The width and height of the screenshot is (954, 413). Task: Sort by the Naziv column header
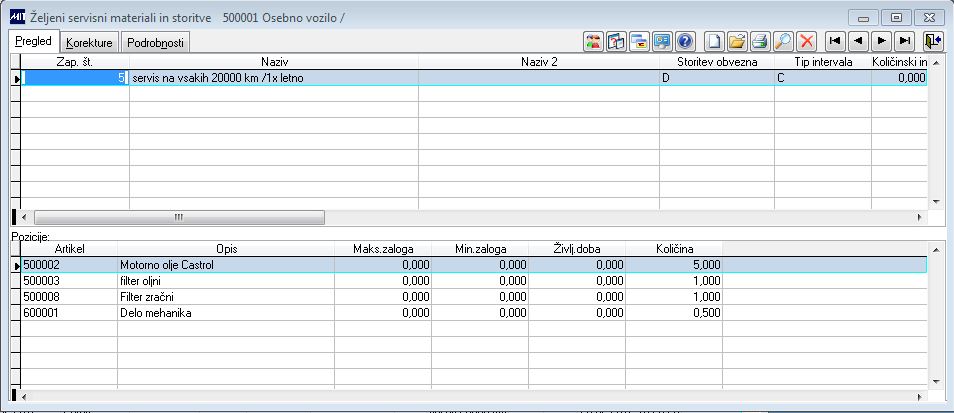click(x=274, y=61)
